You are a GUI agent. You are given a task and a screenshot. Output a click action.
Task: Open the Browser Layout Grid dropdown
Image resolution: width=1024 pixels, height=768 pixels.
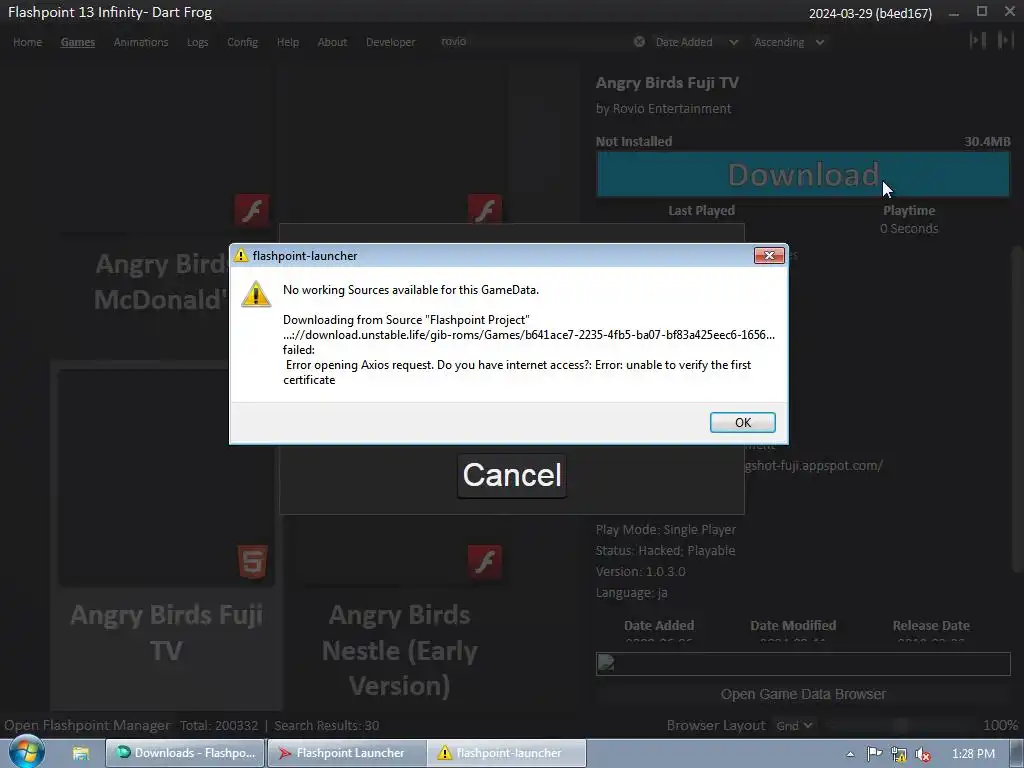point(794,726)
